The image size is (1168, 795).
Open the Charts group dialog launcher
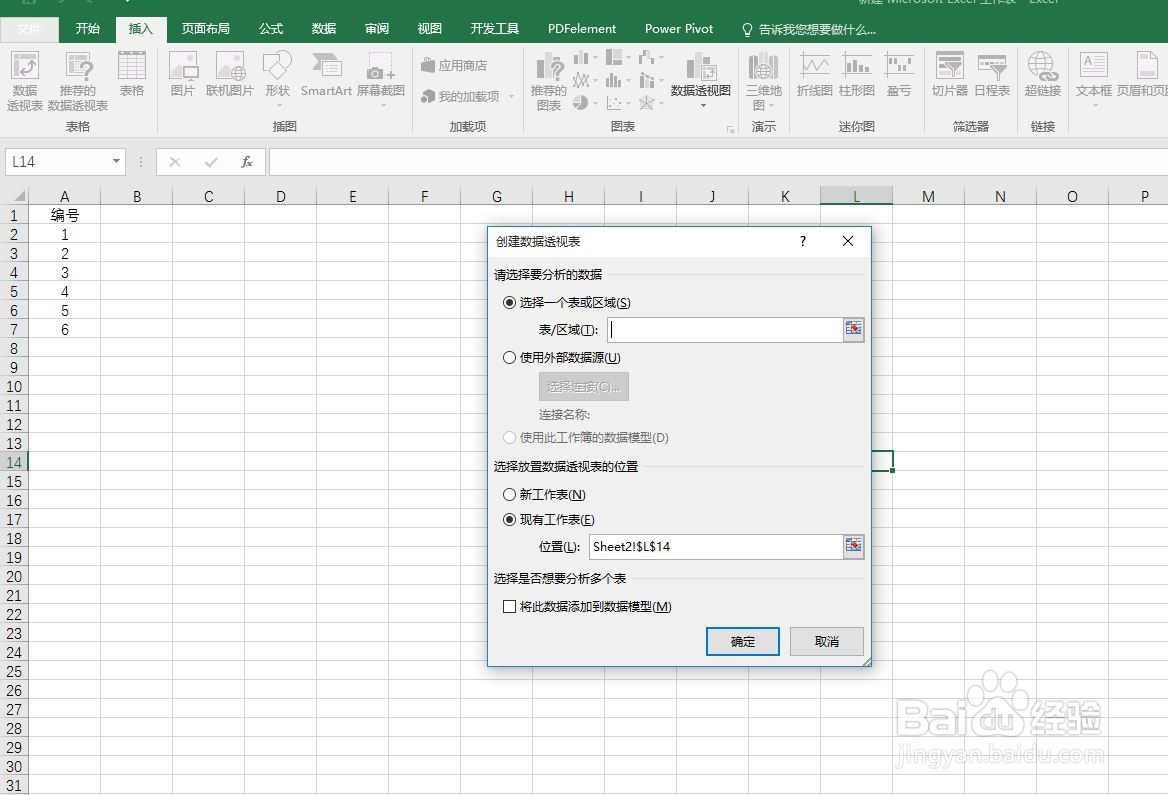tap(731, 130)
